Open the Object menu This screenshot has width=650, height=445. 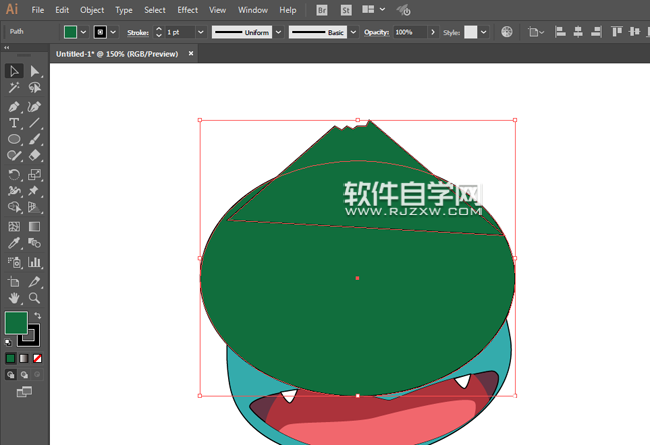coord(92,10)
